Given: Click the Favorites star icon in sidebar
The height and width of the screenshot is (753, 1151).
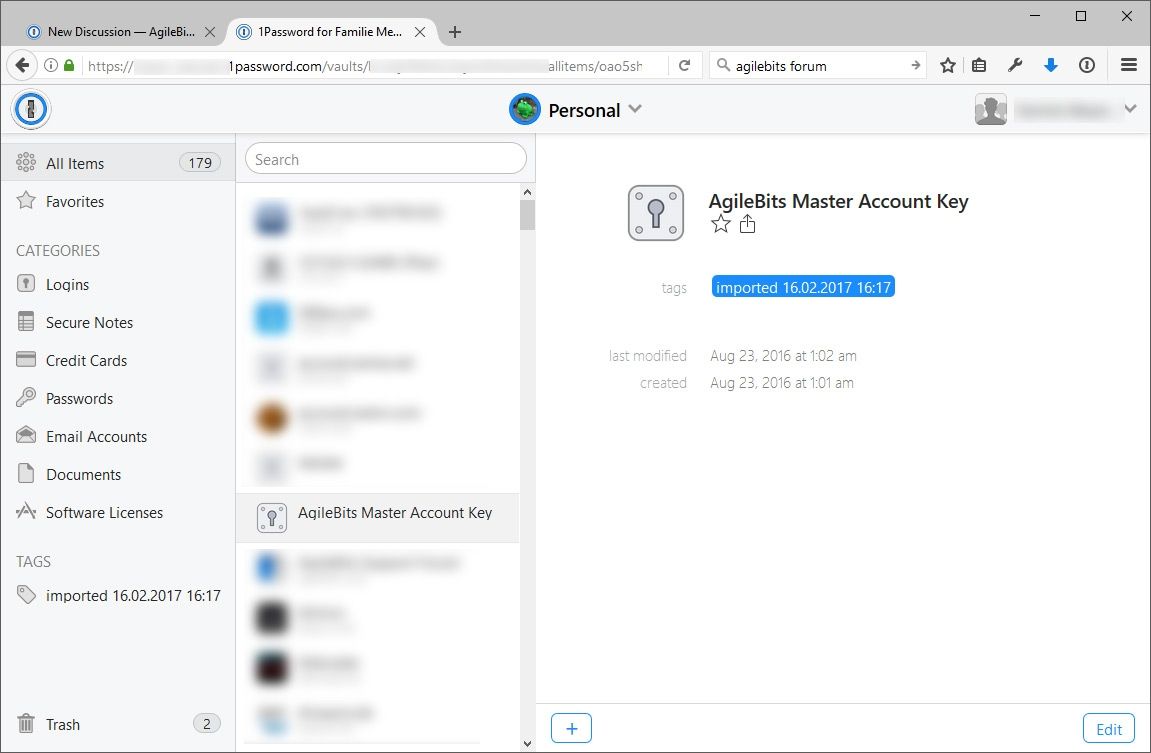Looking at the screenshot, I should coord(26,200).
